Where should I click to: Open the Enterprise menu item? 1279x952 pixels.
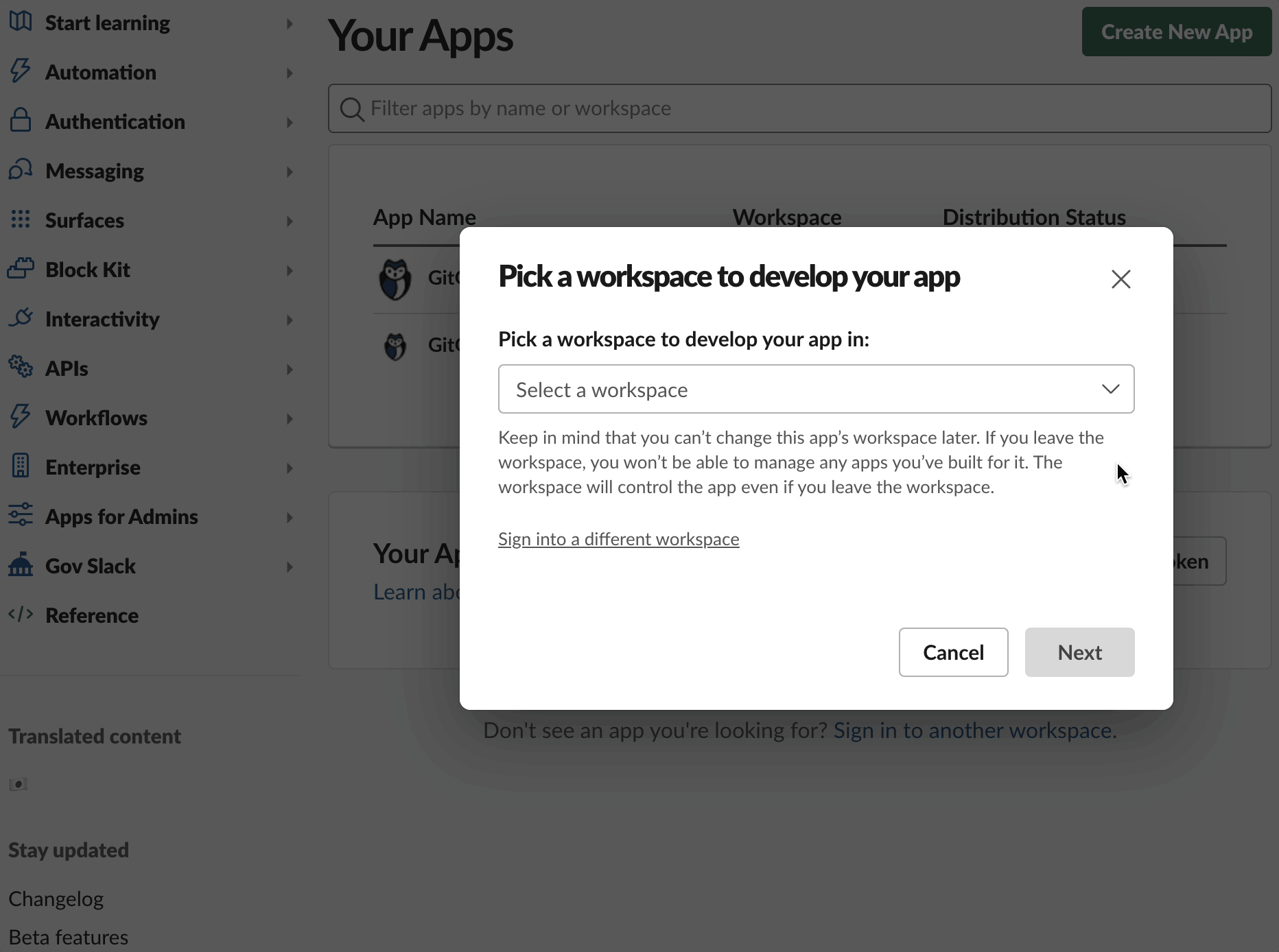pos(93,468)
